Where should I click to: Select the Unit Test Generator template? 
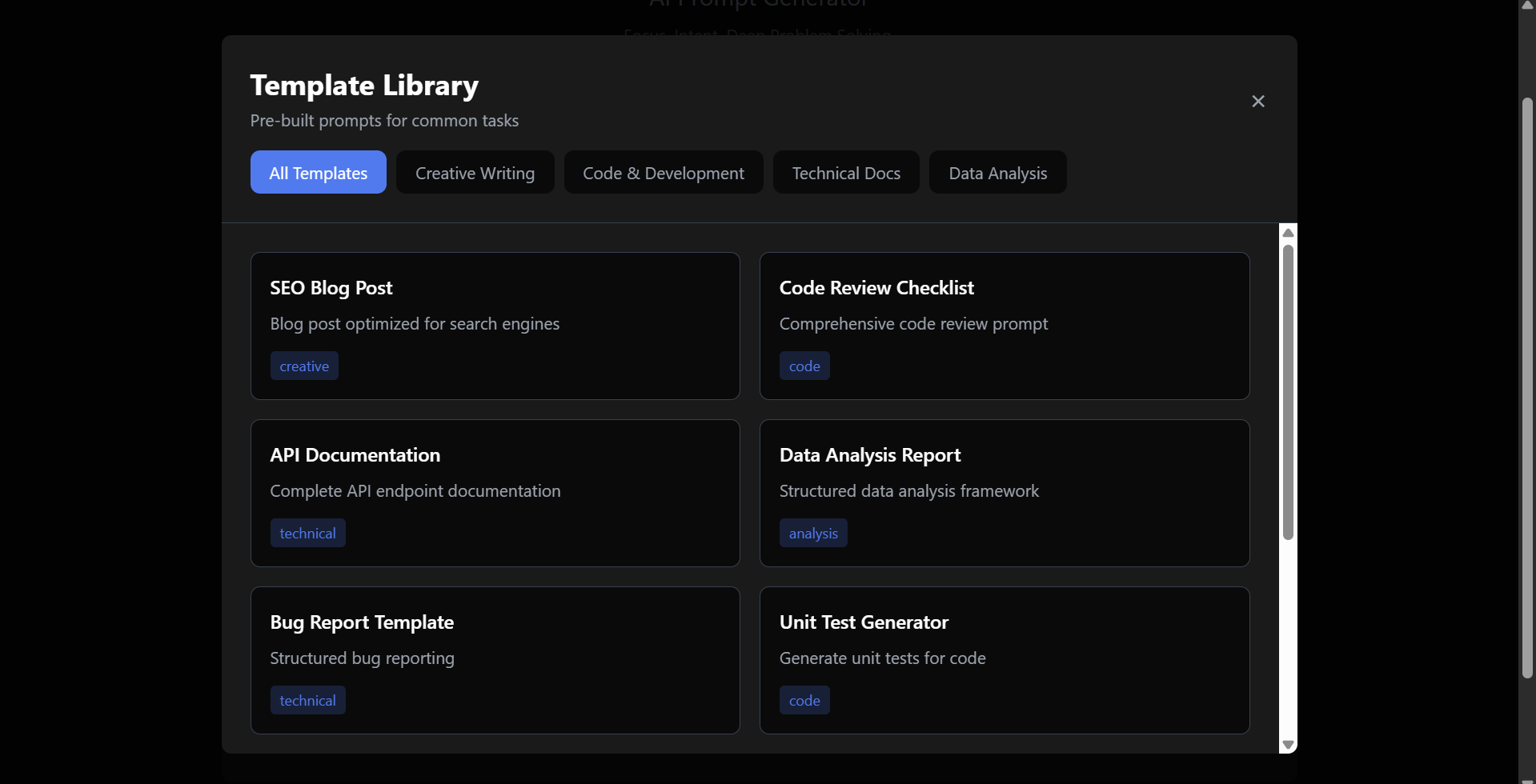pyautogui.click(x=1004, y=660)
